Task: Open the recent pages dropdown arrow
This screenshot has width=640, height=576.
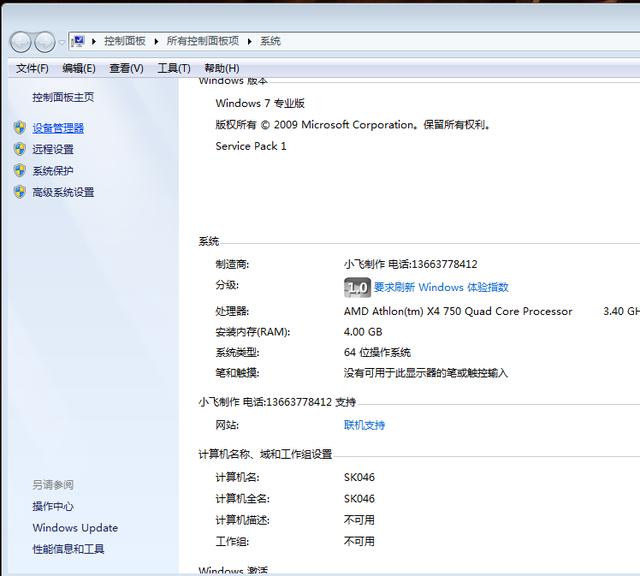Action: [62, 42]
